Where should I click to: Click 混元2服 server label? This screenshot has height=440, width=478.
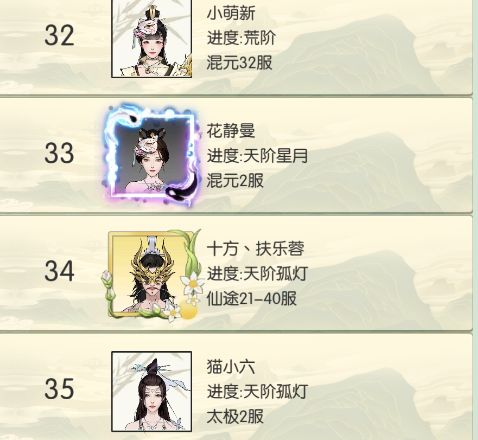[235, 181]
